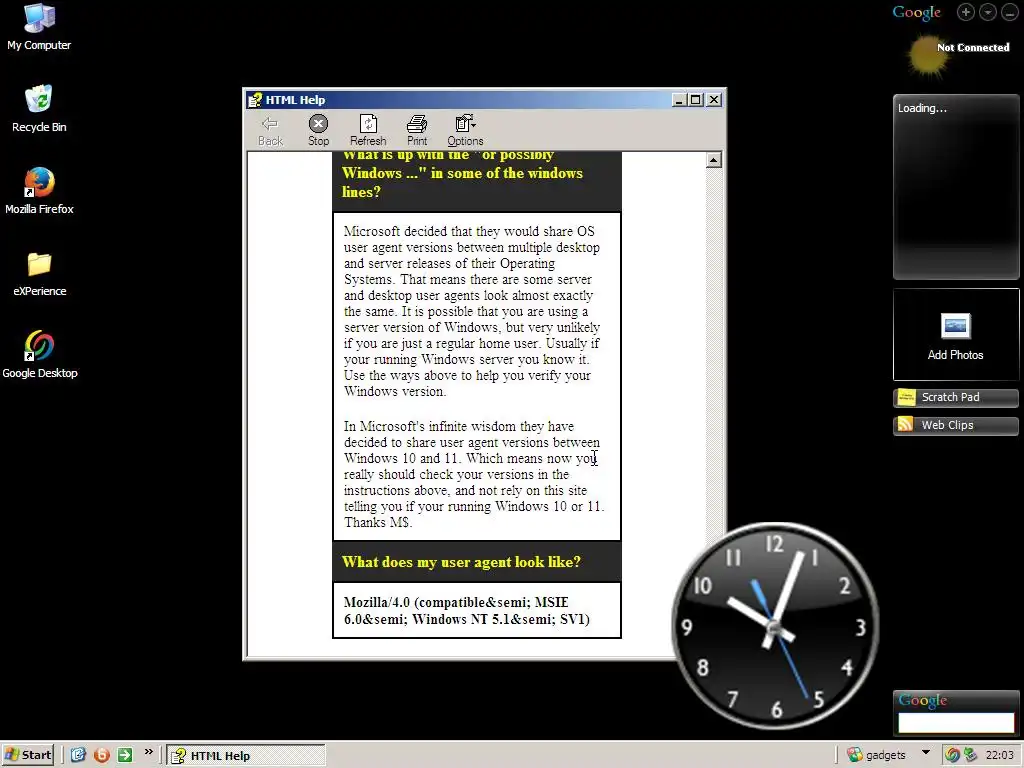1024x768 pixels.
Task: Refresh the HTML Help page
Action: tap(368, 131)
